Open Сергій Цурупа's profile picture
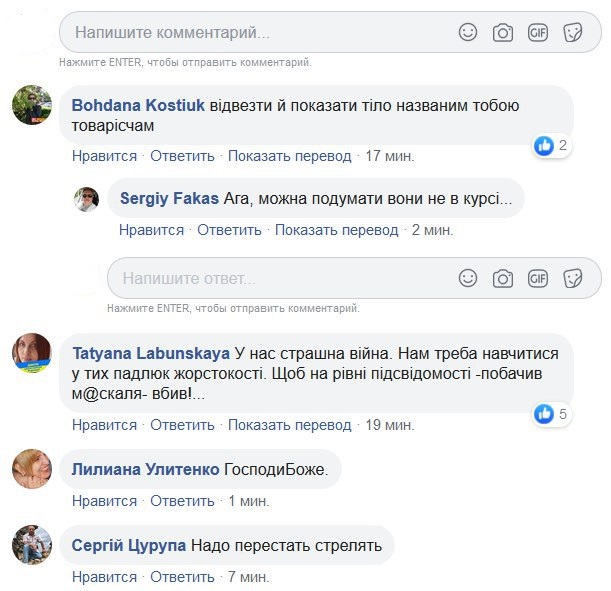 (x=31, y=545)
